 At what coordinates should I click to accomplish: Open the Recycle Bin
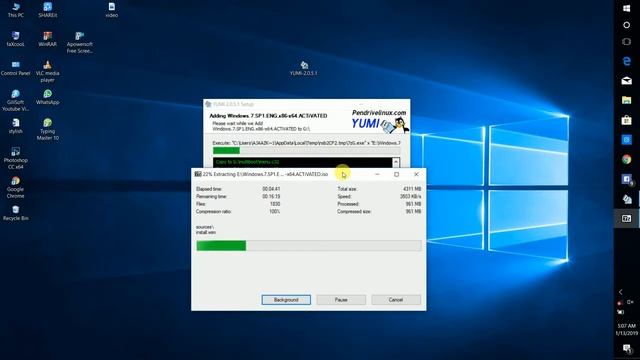[16, 213]
